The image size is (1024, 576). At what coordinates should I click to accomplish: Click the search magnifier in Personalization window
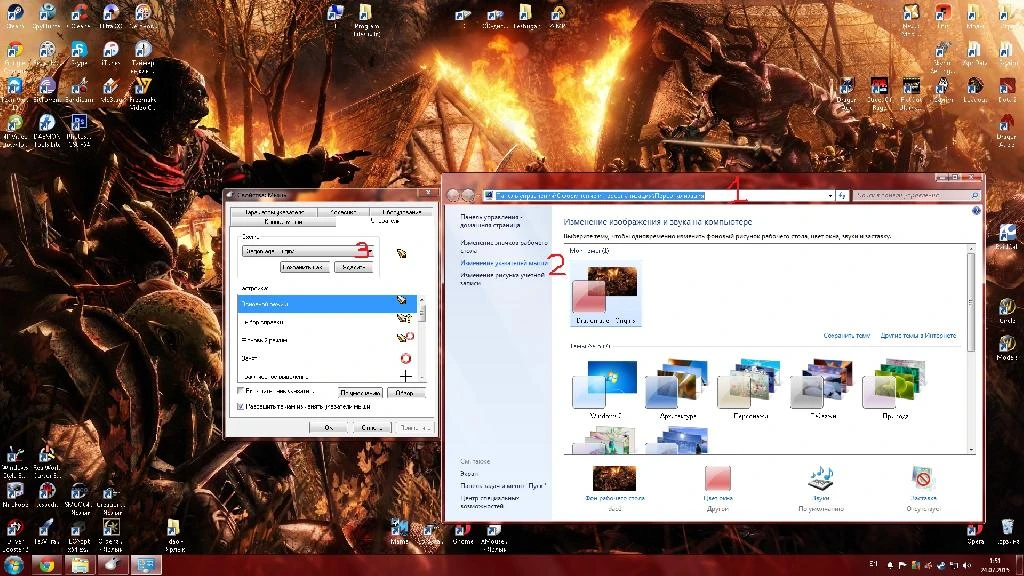[974, 195]
